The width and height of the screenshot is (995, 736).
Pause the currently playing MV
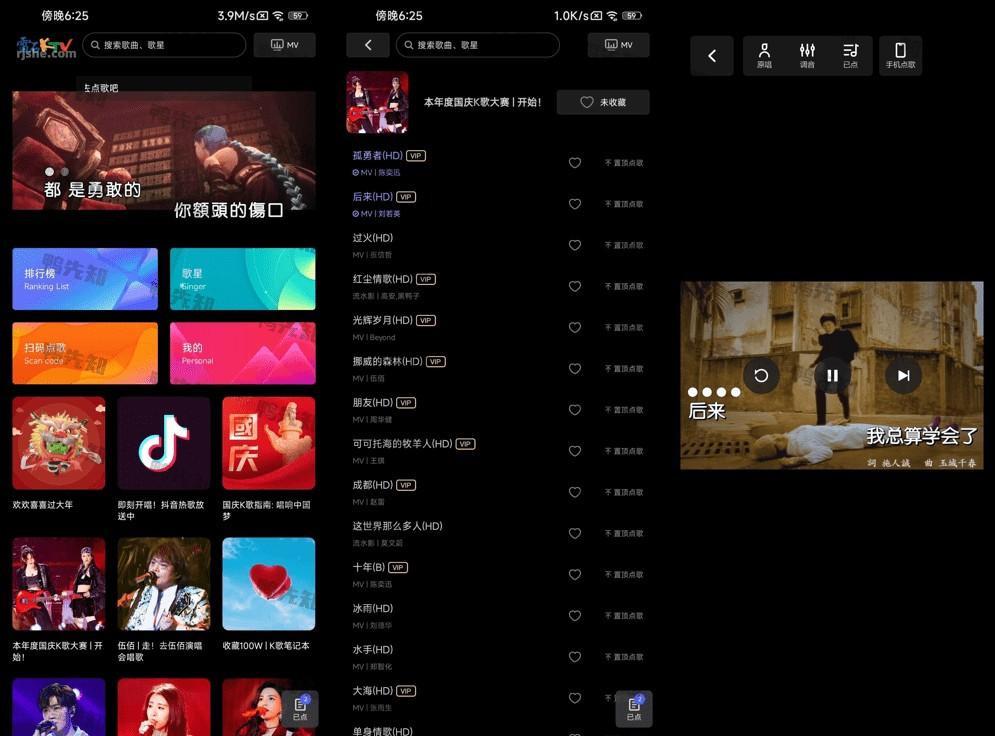pos(832,375)
